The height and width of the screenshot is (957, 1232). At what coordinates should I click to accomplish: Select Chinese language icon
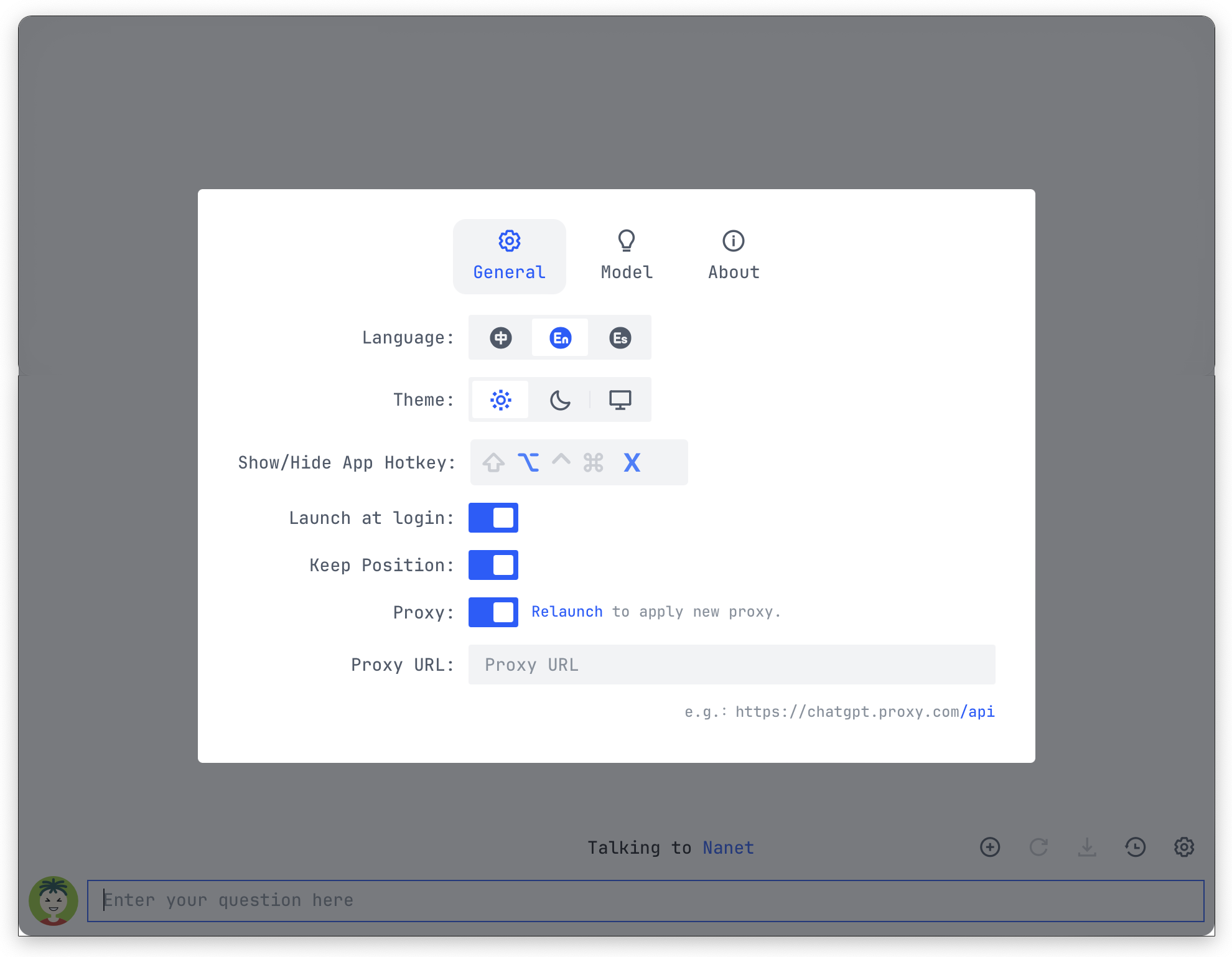pyautogui.click(x=500, y=338)
